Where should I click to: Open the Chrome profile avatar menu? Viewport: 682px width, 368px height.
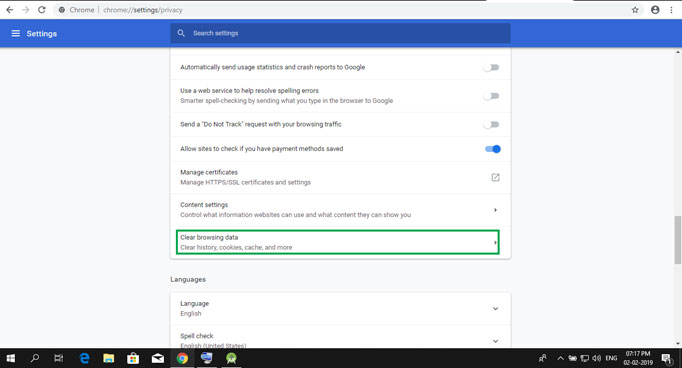point(655,10)
